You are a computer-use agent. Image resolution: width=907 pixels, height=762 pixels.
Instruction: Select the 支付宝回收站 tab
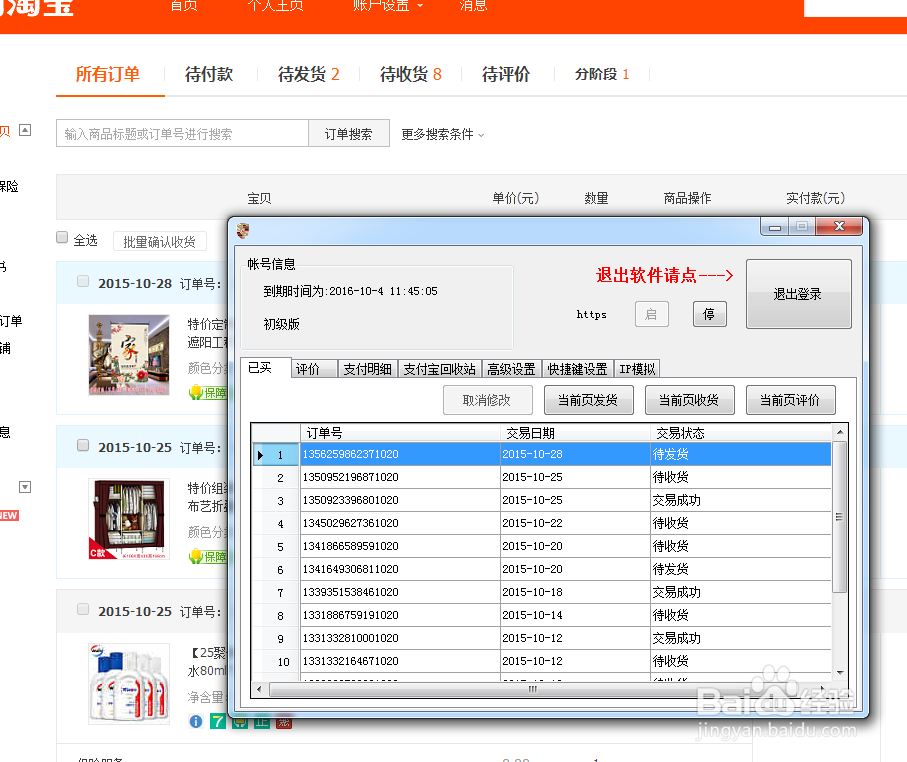pos(440,369)
